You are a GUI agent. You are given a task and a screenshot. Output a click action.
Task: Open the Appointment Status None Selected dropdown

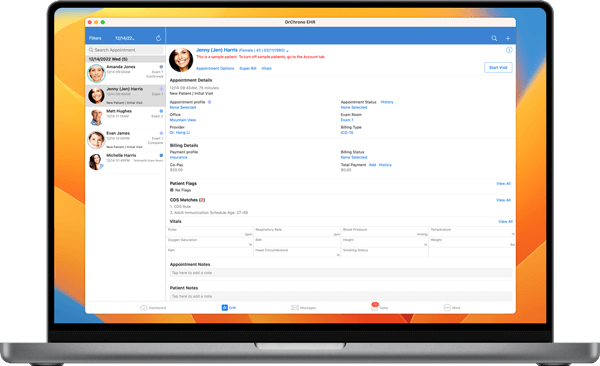coord(354,108)
